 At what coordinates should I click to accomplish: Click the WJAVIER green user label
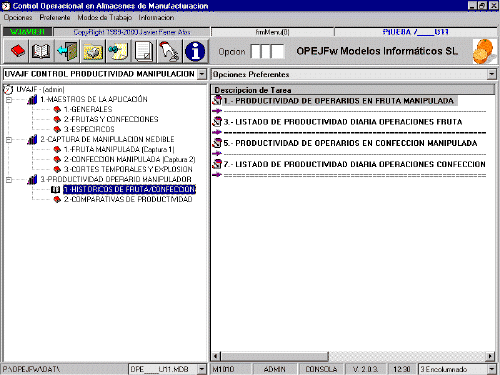click(x=28, y=32)
